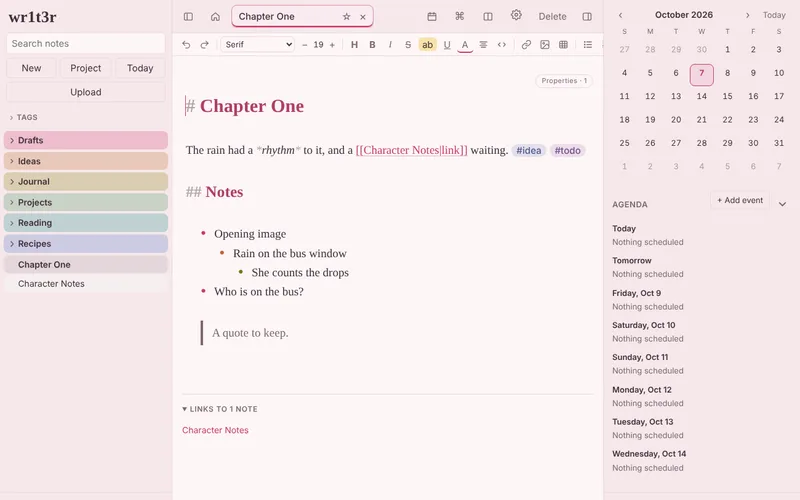Collapse LINKS TO 1 NOTE section

coord(220,409)
